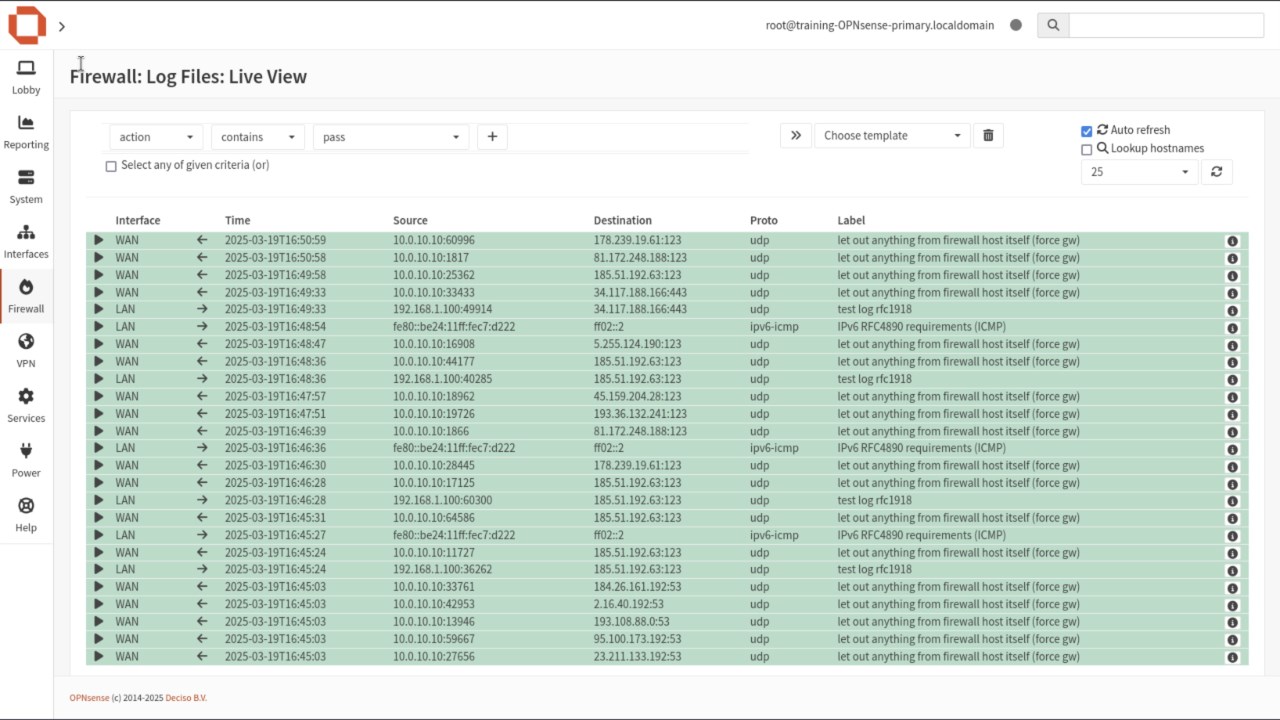Open the Firewall menu in sidebar

pyautogui.click(x=26, y=297)
